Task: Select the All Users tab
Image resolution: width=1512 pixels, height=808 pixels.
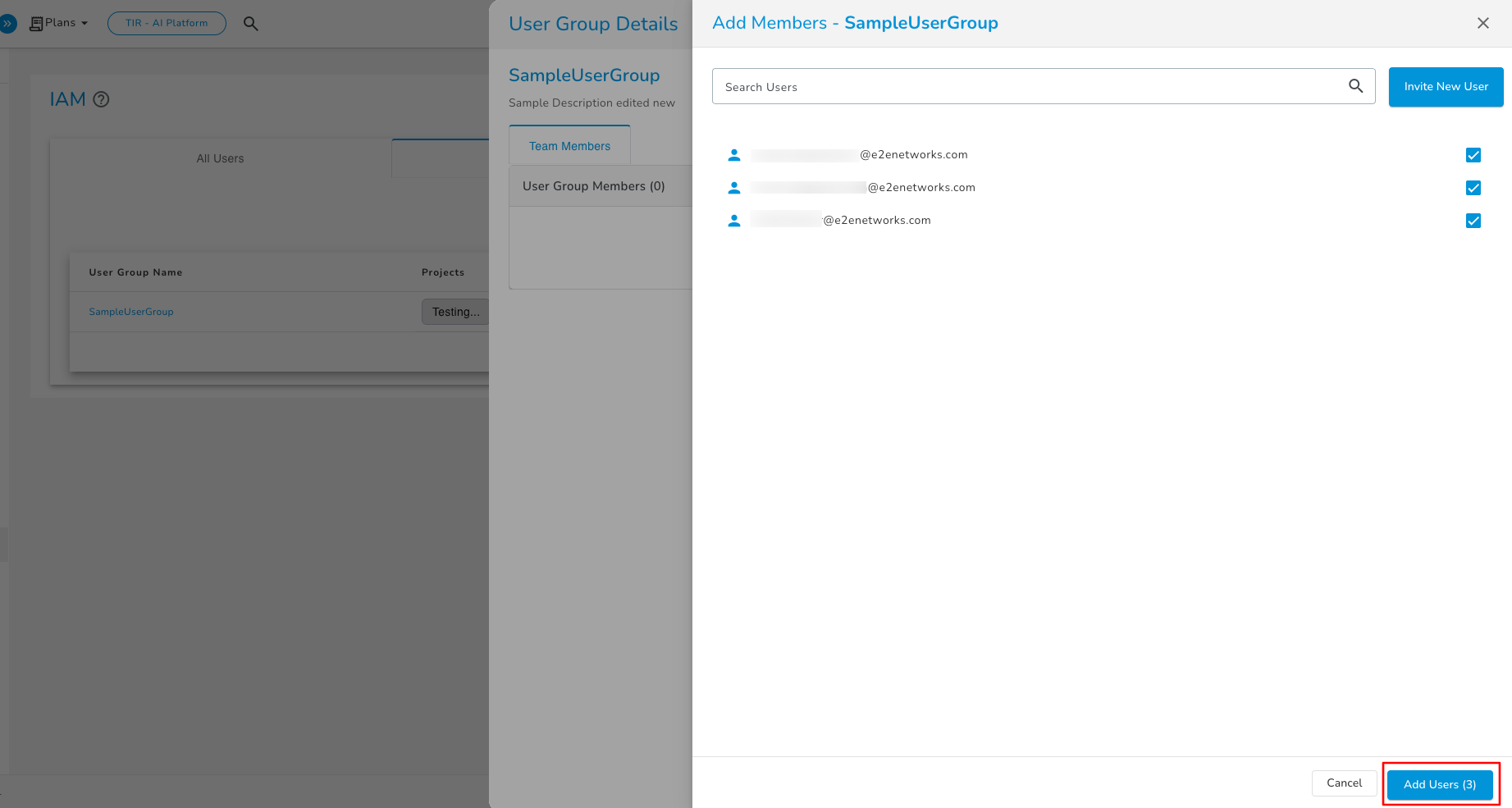Action: click(220, 158)
